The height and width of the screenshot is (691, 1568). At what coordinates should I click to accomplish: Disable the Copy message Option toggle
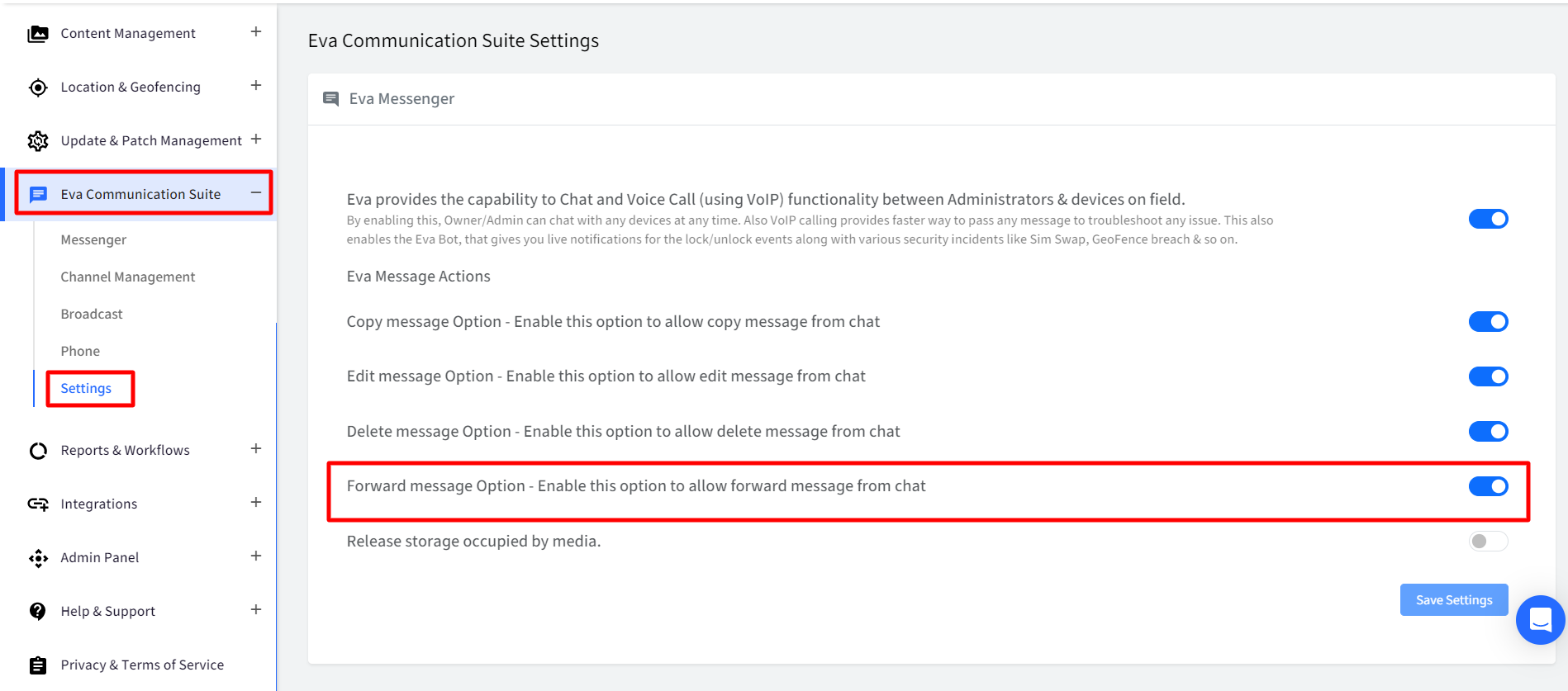click(x=1489, y=321)
